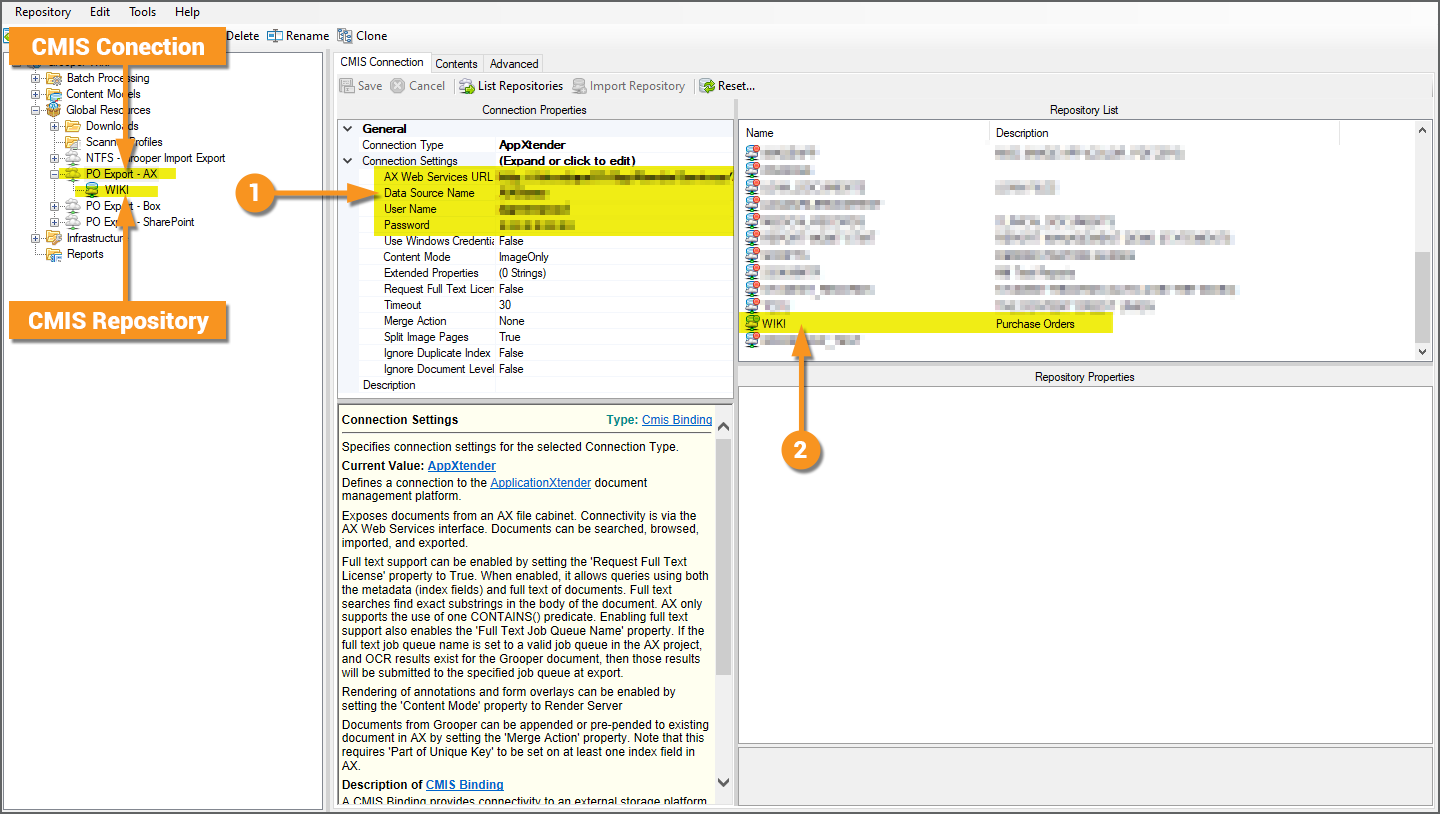Select the Merge Action None value

(614, 321)
